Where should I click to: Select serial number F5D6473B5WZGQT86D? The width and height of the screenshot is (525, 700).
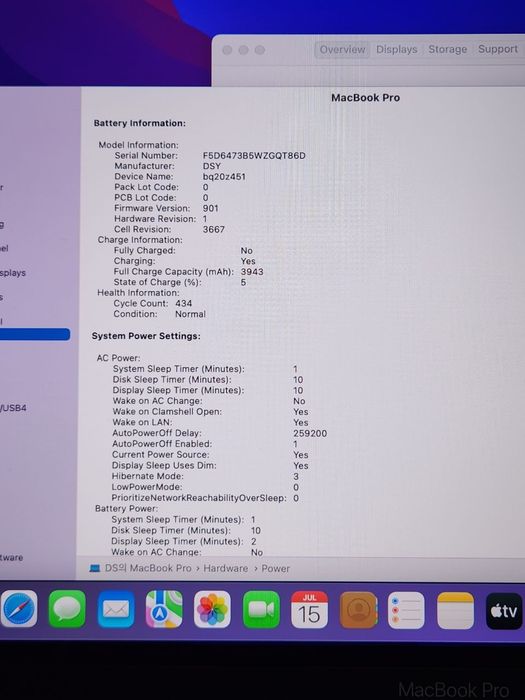pyautogui.click(x=254, y=155)
